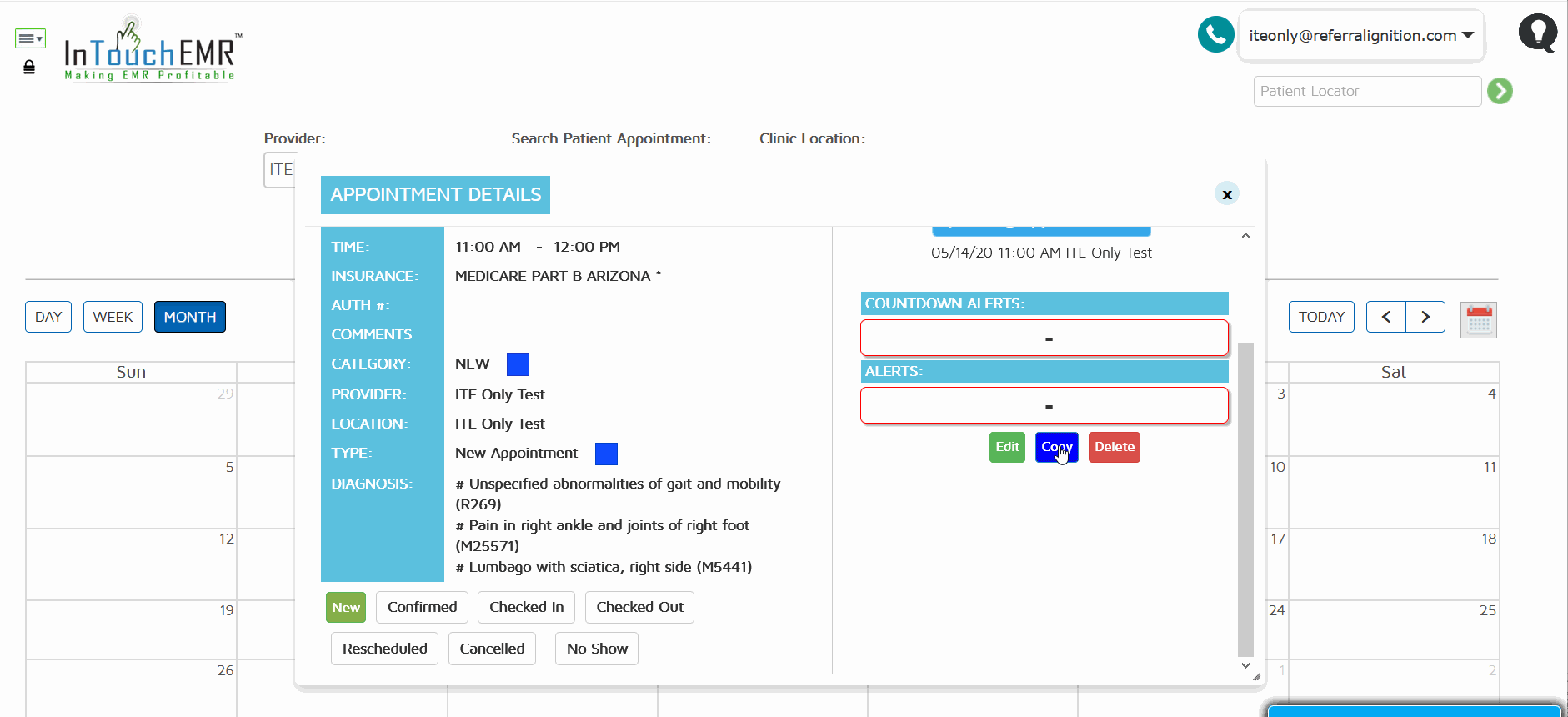Screen dimensions: 1568x717
Task: Open the lightbulb help icon
Action: (1537, 33)
